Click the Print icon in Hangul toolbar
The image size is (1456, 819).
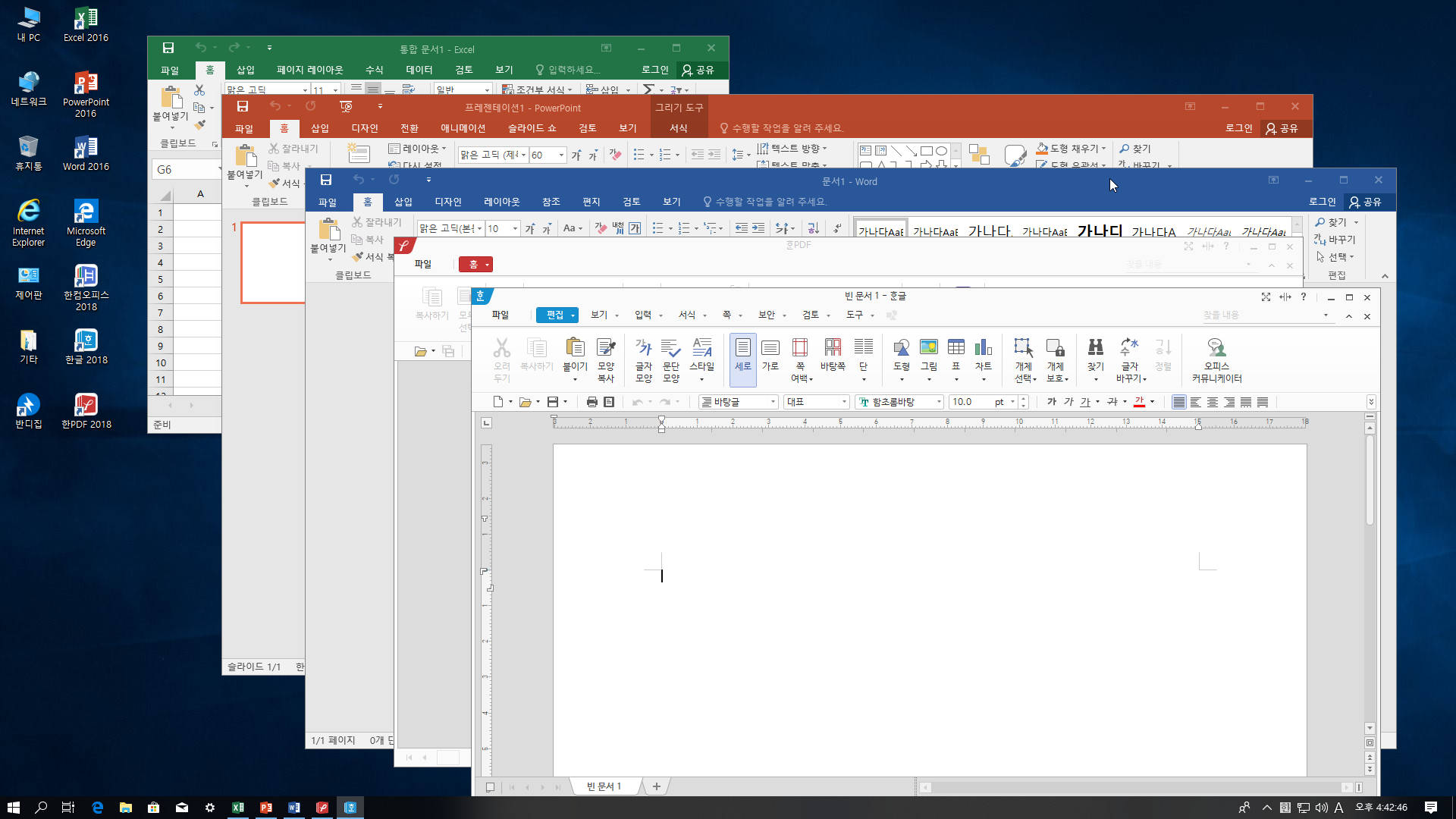(592, 402)
